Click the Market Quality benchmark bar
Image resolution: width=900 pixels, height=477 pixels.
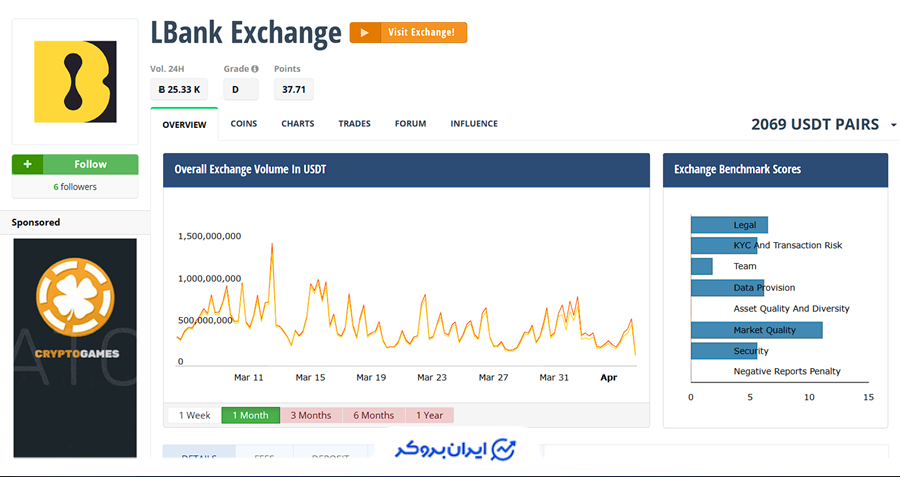pos(756,330)
